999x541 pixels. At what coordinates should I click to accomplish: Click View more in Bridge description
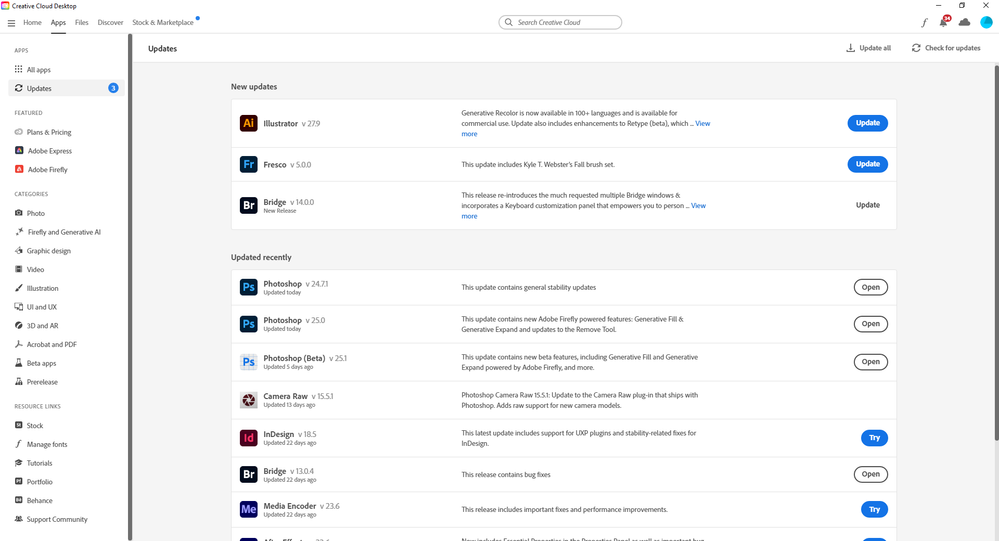tap(698, 206)
